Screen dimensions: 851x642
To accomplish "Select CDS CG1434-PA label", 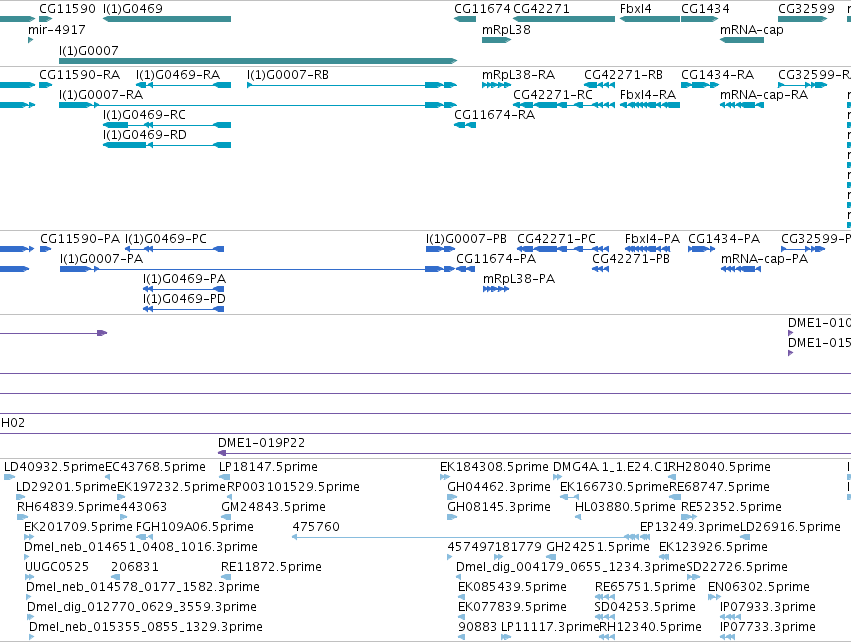I will coord(724,239).
